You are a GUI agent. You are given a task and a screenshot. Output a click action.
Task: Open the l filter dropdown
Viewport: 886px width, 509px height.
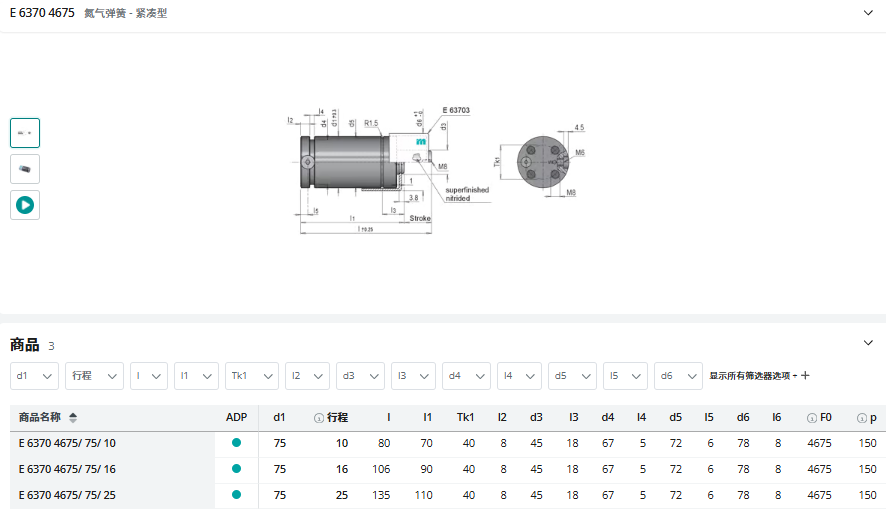tap(149, 376)
